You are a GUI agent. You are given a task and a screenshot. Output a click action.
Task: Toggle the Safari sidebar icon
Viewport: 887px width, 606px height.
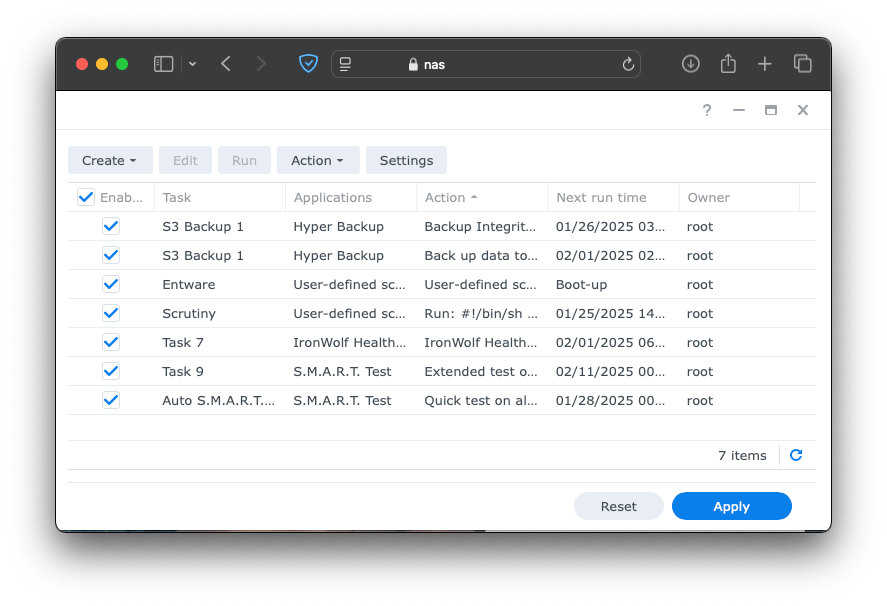tap(163, 64)
